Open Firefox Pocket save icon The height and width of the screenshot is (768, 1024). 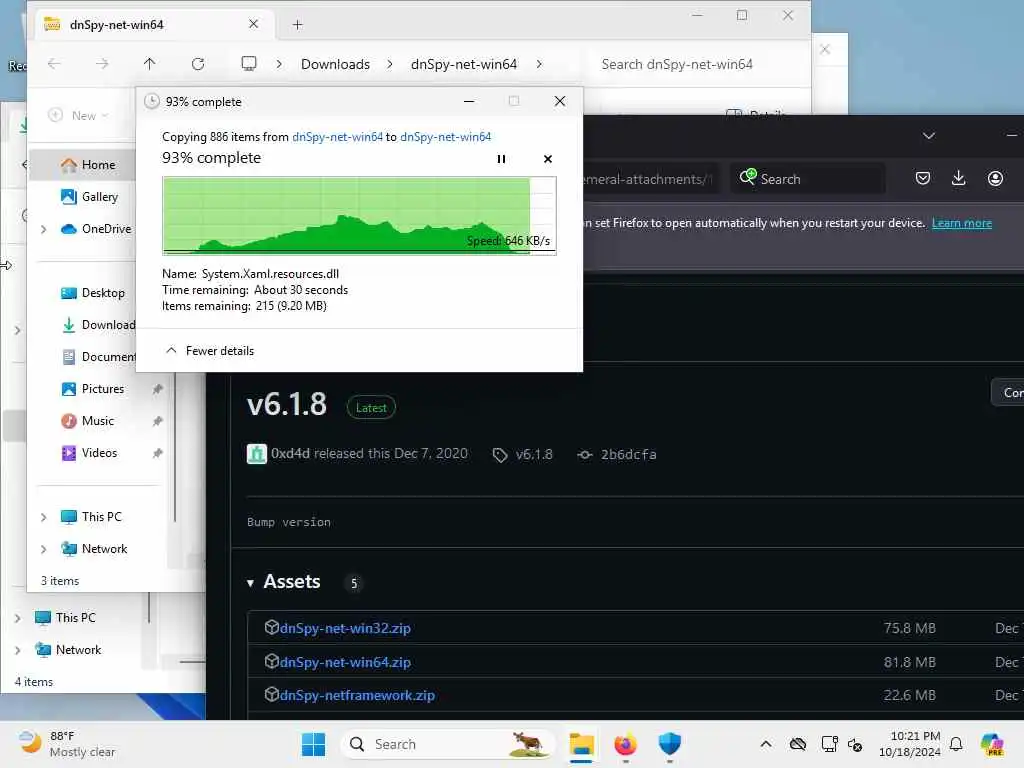[x=922, y=178]
